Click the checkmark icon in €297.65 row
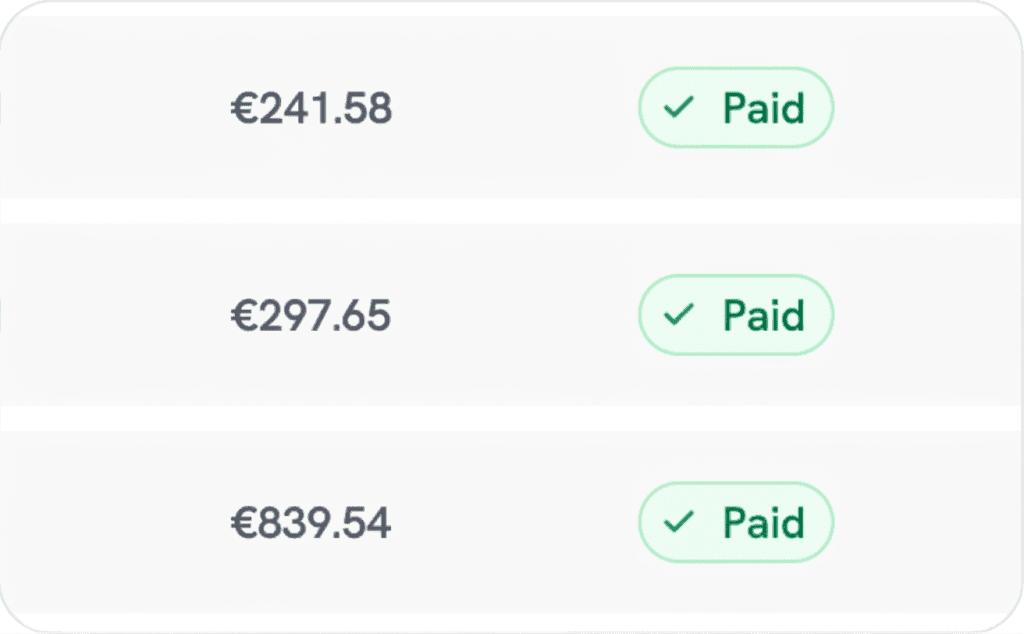The height and width of the screenshot is (634, 1024). (679, 315)
